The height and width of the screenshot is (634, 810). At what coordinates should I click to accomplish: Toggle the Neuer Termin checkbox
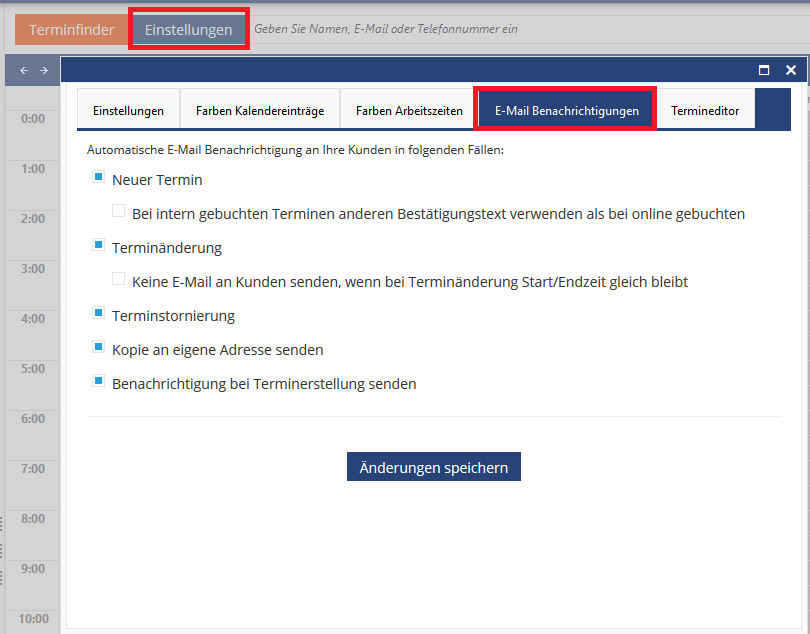click(98, 177)
